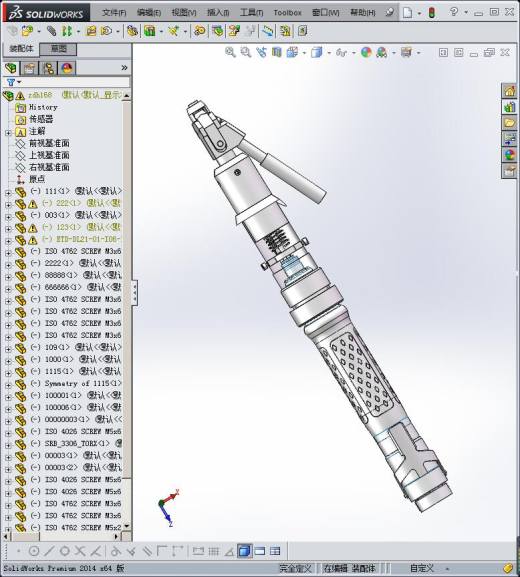This screenshot has height=577, width=520.
Task: Click the View Settings monitor icon
Action: 406,52
